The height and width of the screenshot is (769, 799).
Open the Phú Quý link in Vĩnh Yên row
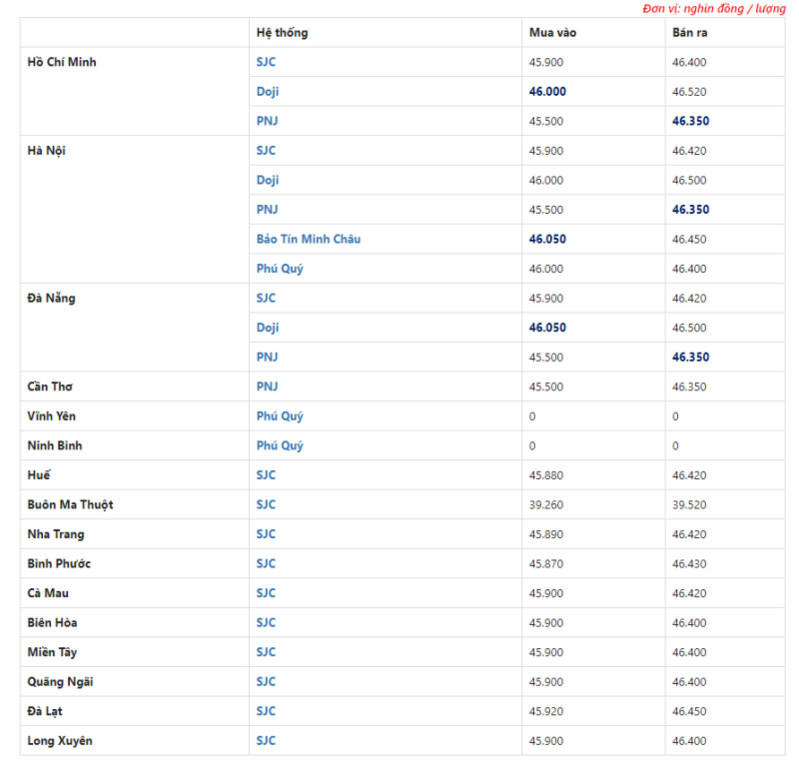(x=280, y=416)
